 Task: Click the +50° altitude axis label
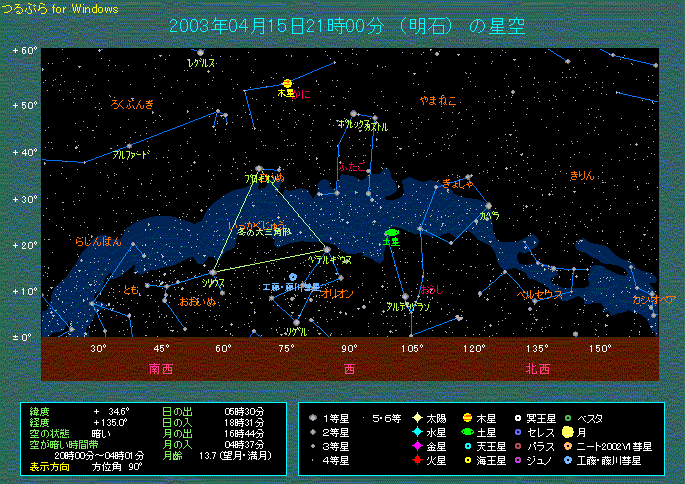click(x=25, y=105)
